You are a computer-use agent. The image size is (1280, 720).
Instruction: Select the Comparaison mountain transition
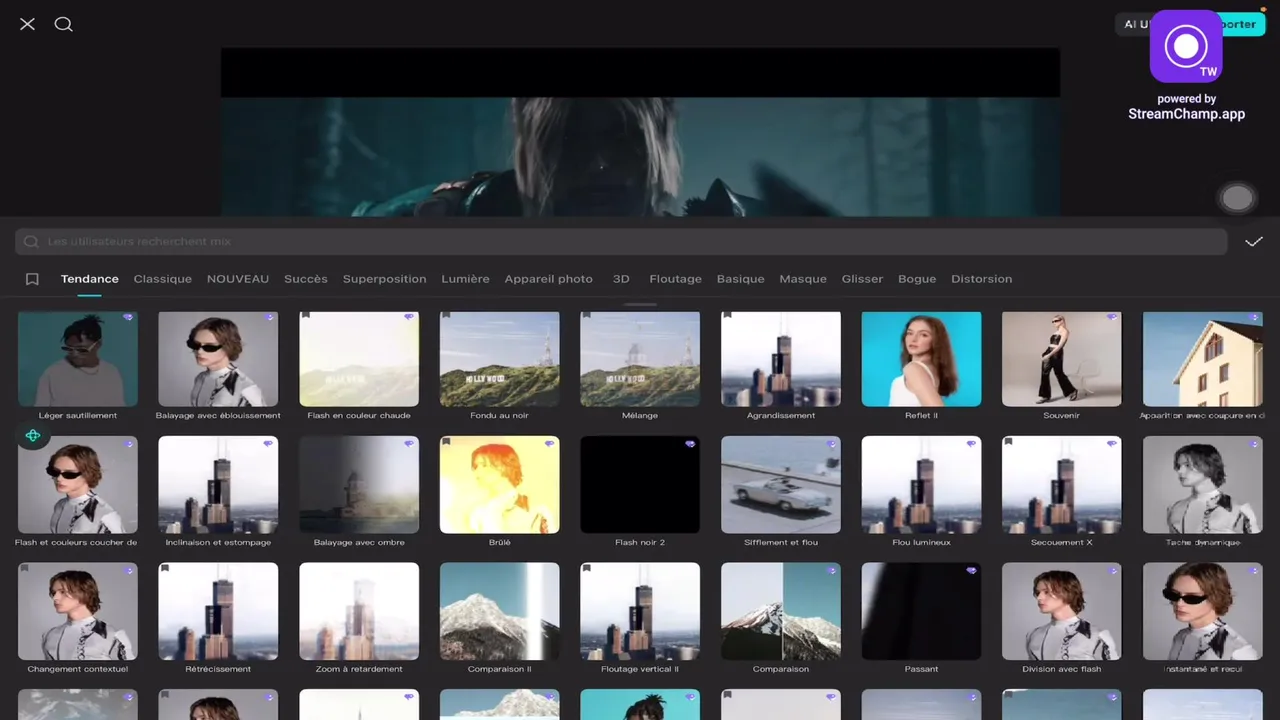click(781, 611)
